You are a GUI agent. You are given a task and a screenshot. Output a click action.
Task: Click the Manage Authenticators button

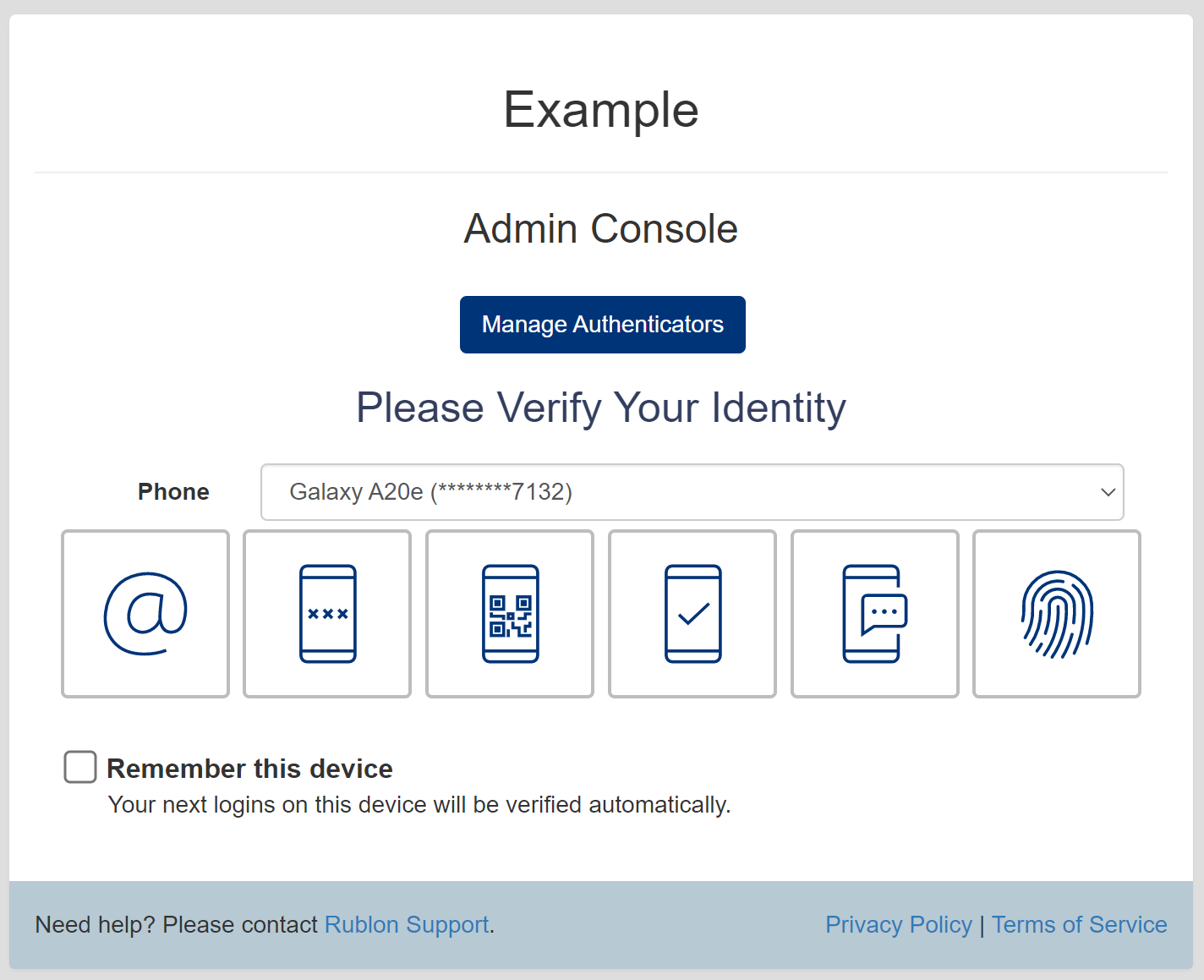coord(603,325)
